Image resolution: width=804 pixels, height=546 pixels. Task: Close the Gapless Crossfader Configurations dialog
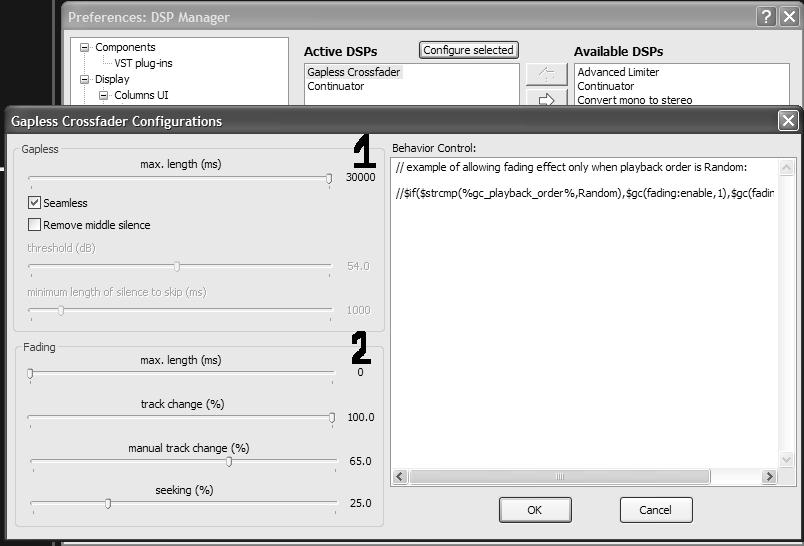[788, 121]
